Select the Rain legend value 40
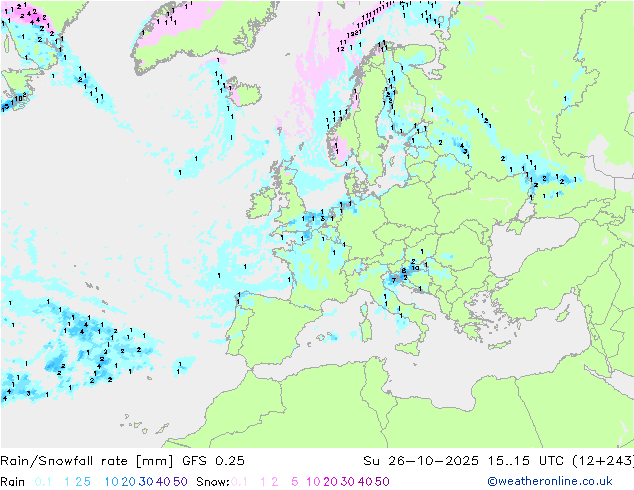The height and width of the screenshot is (490, 634). point(163,482)
